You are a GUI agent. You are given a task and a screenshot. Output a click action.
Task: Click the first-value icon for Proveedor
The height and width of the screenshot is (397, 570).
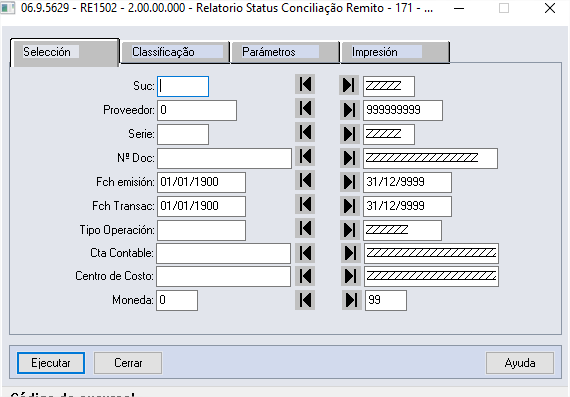(305, 108)
